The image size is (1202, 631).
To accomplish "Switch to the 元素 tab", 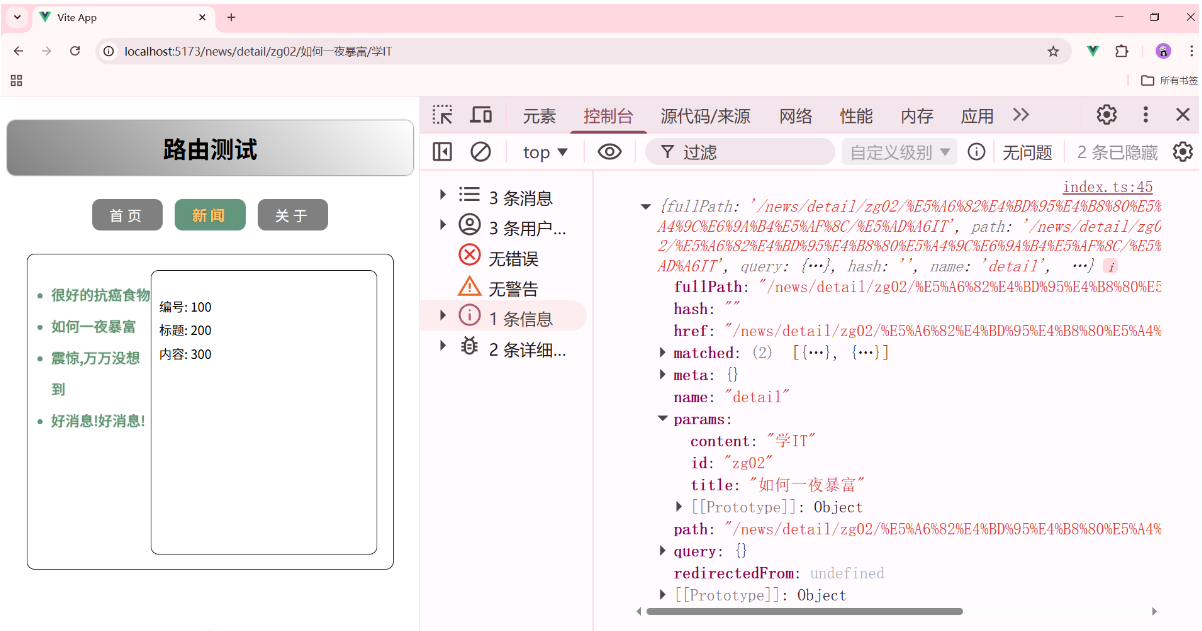I will [539, 116].
